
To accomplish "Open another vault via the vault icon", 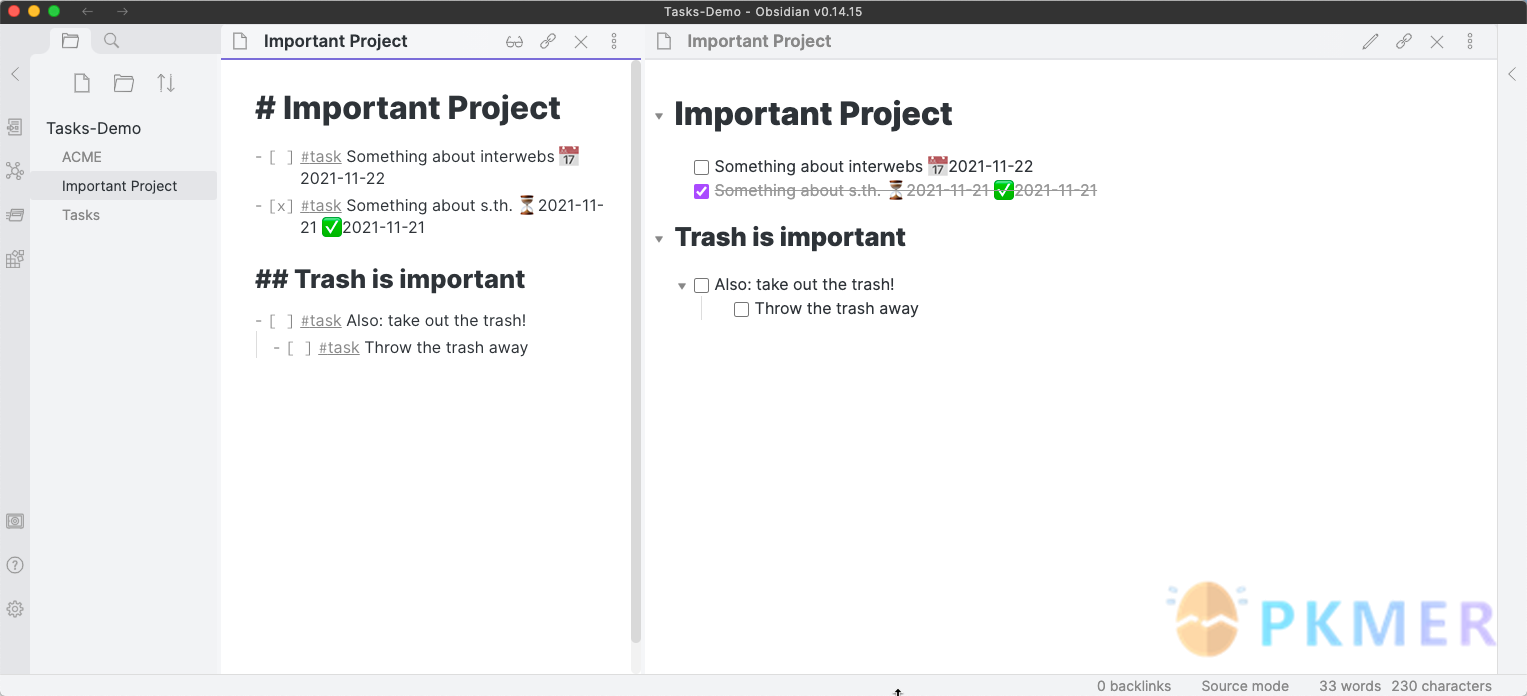I will click(15, 521).
